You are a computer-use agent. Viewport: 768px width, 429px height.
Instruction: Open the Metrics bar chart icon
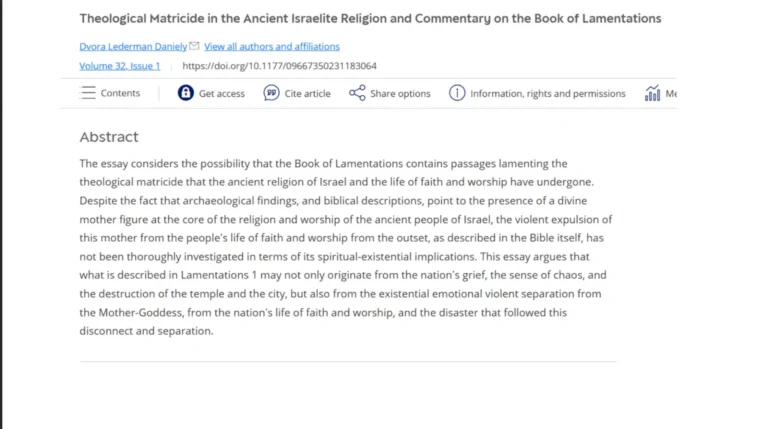tap(652, 93)
